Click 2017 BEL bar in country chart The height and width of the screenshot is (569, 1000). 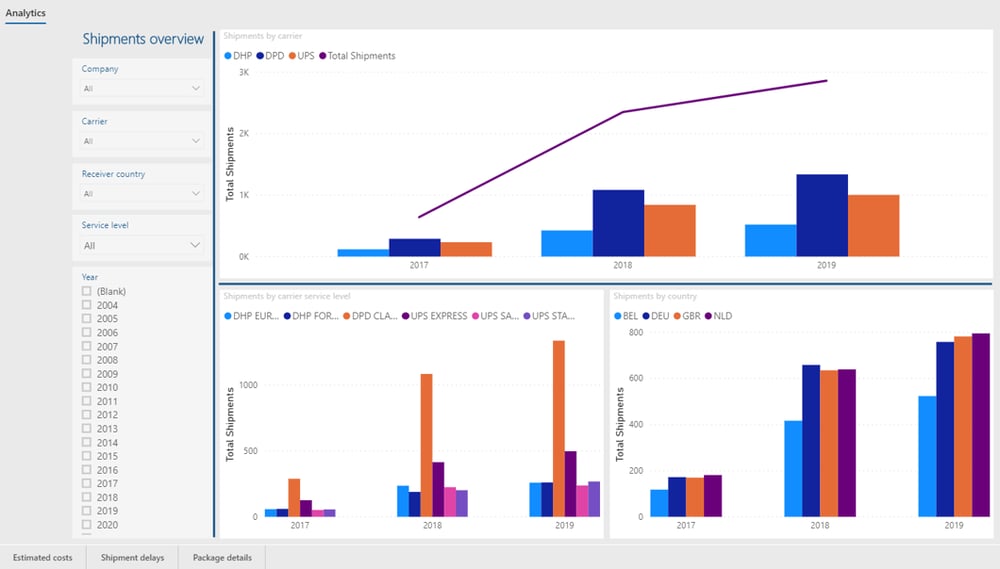click(659, 503)
